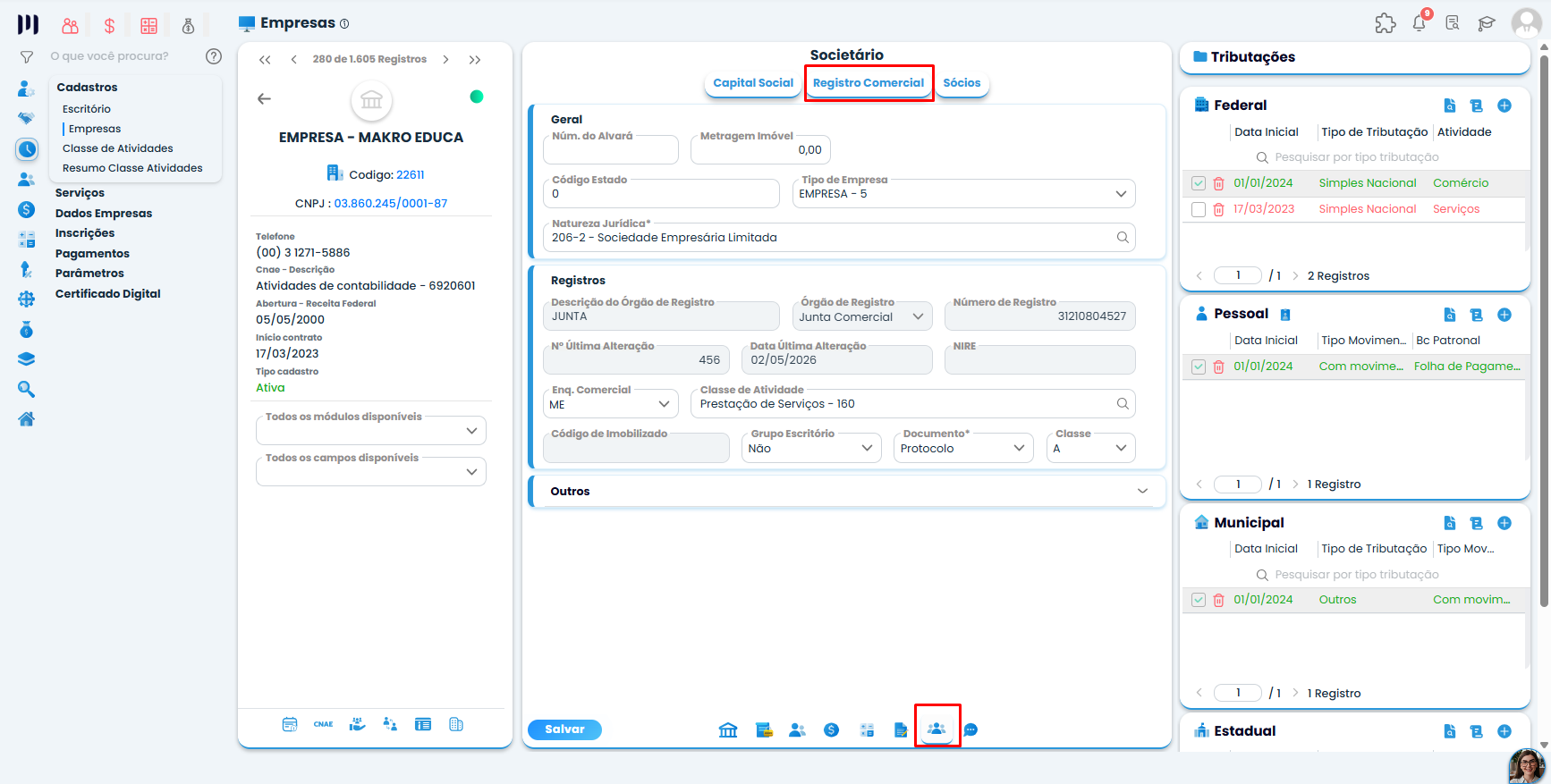The width and height of the screenshot is (1551, 784).
Task: Open the Grupo Escritório dropdown
Action: 811,448
